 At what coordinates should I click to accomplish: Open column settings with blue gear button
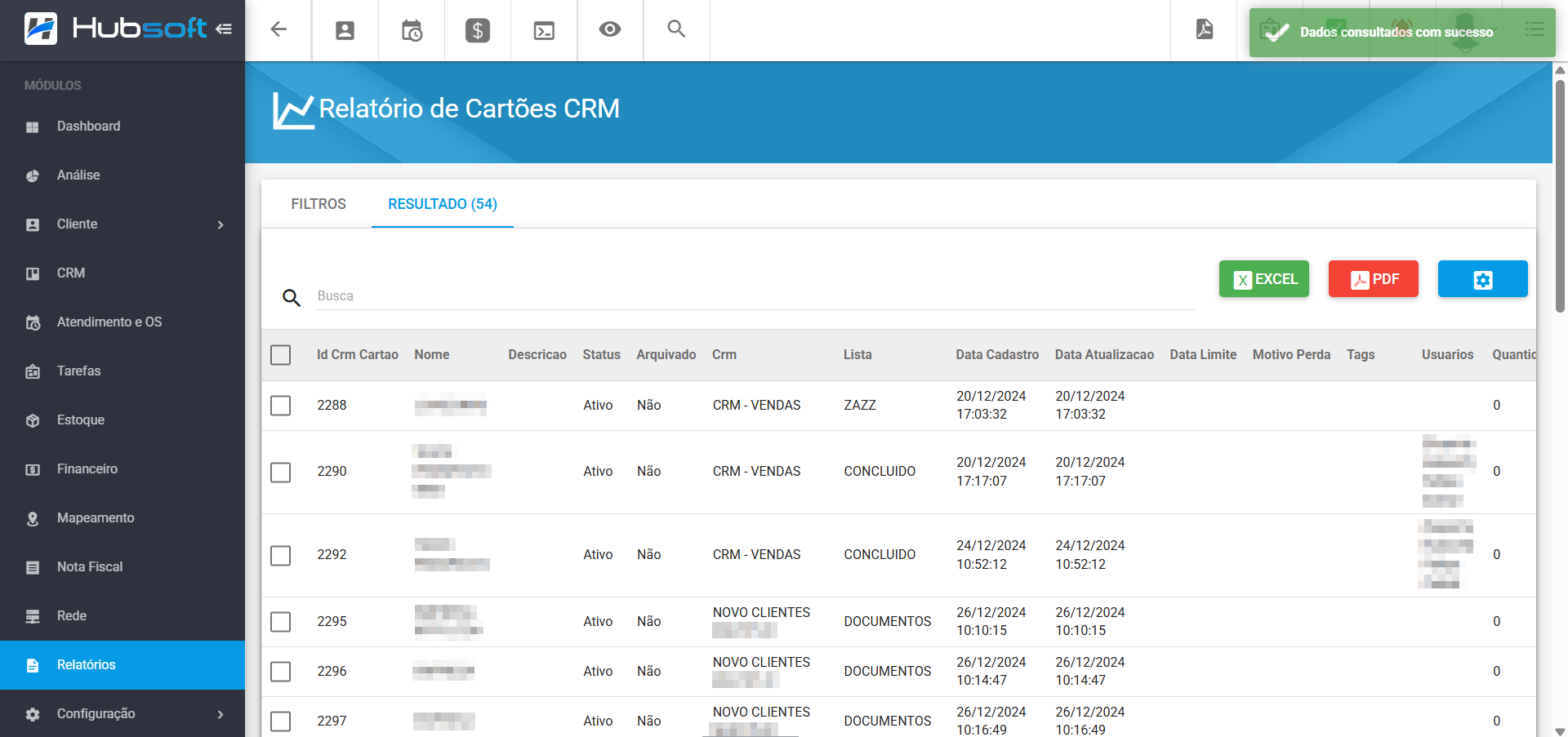1482,279
